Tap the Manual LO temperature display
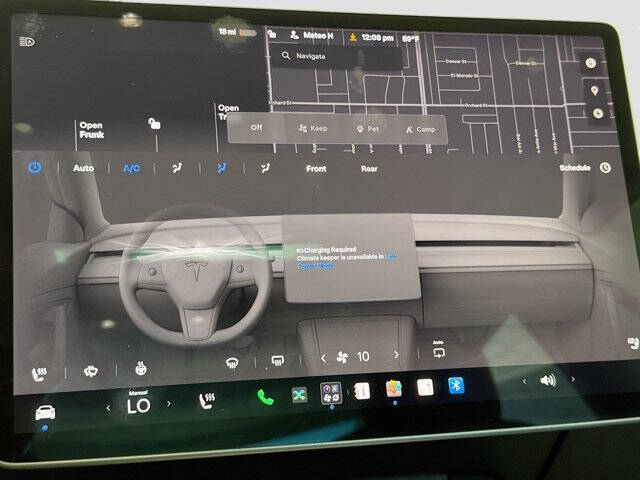 tap(138, 403)
